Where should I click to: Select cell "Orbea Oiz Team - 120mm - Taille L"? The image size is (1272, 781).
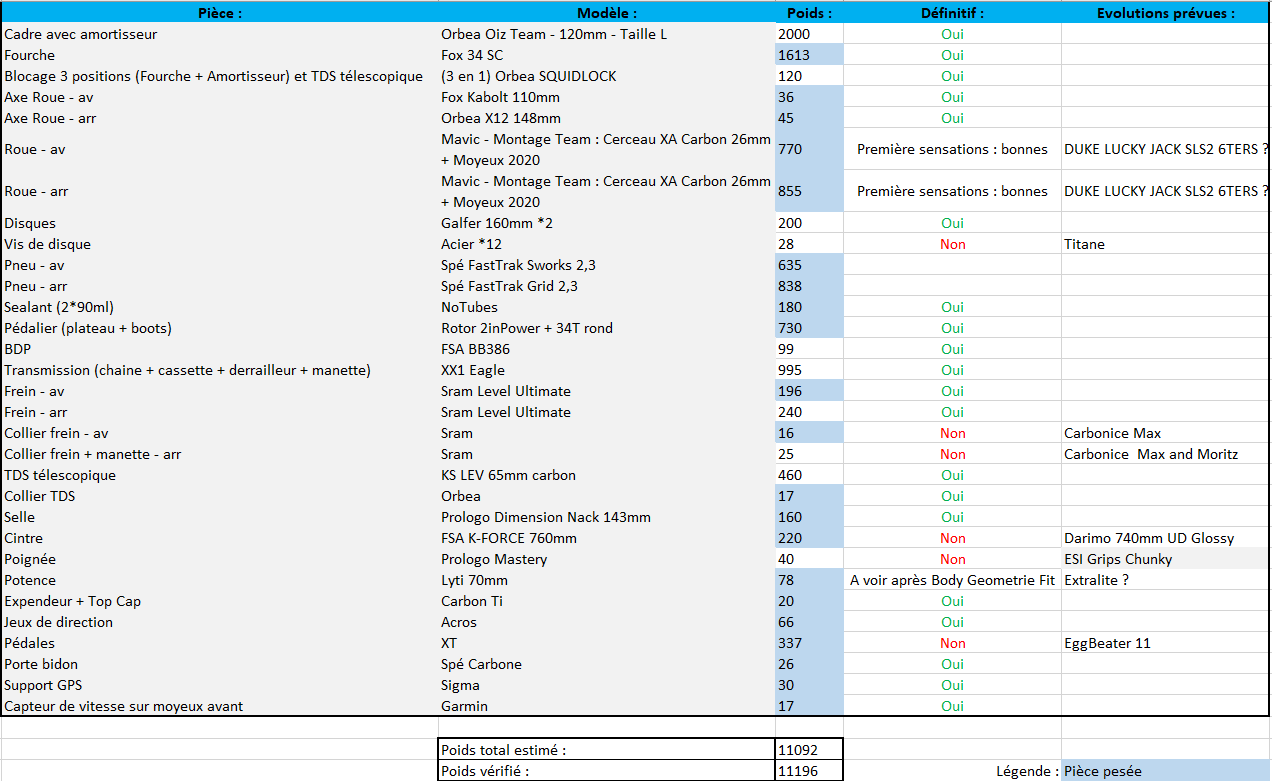(x=606, y=34)
